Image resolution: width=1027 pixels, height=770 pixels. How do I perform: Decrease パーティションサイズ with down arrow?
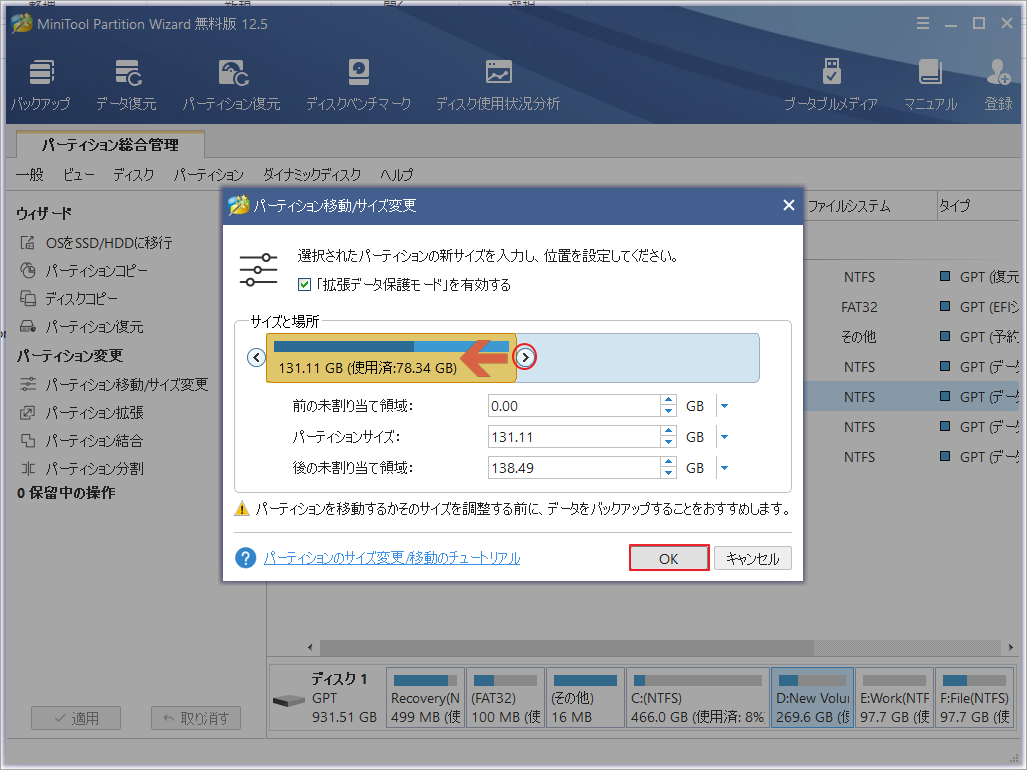pos(668,442)
